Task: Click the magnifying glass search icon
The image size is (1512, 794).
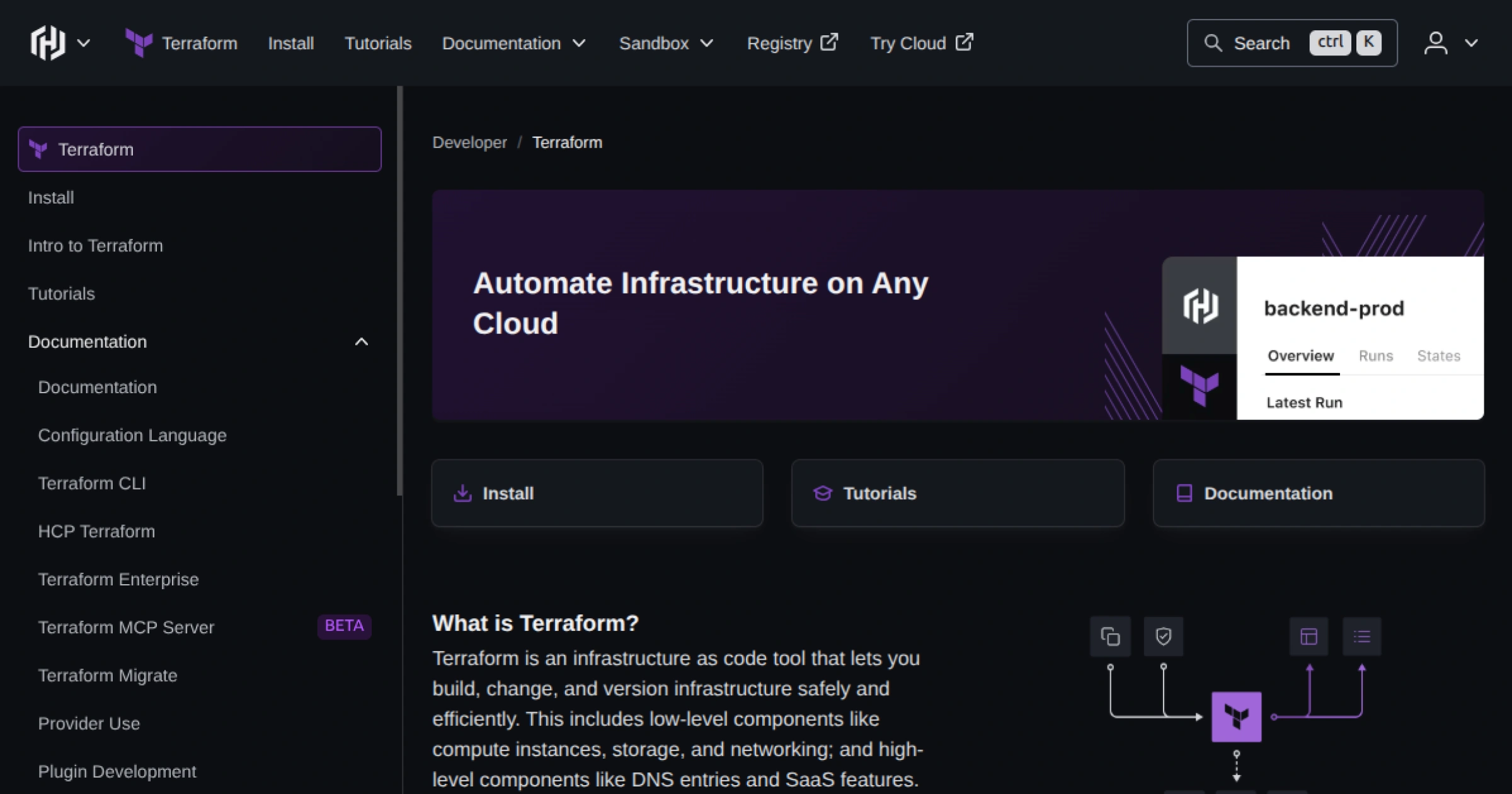Action: coord(1213,43)
